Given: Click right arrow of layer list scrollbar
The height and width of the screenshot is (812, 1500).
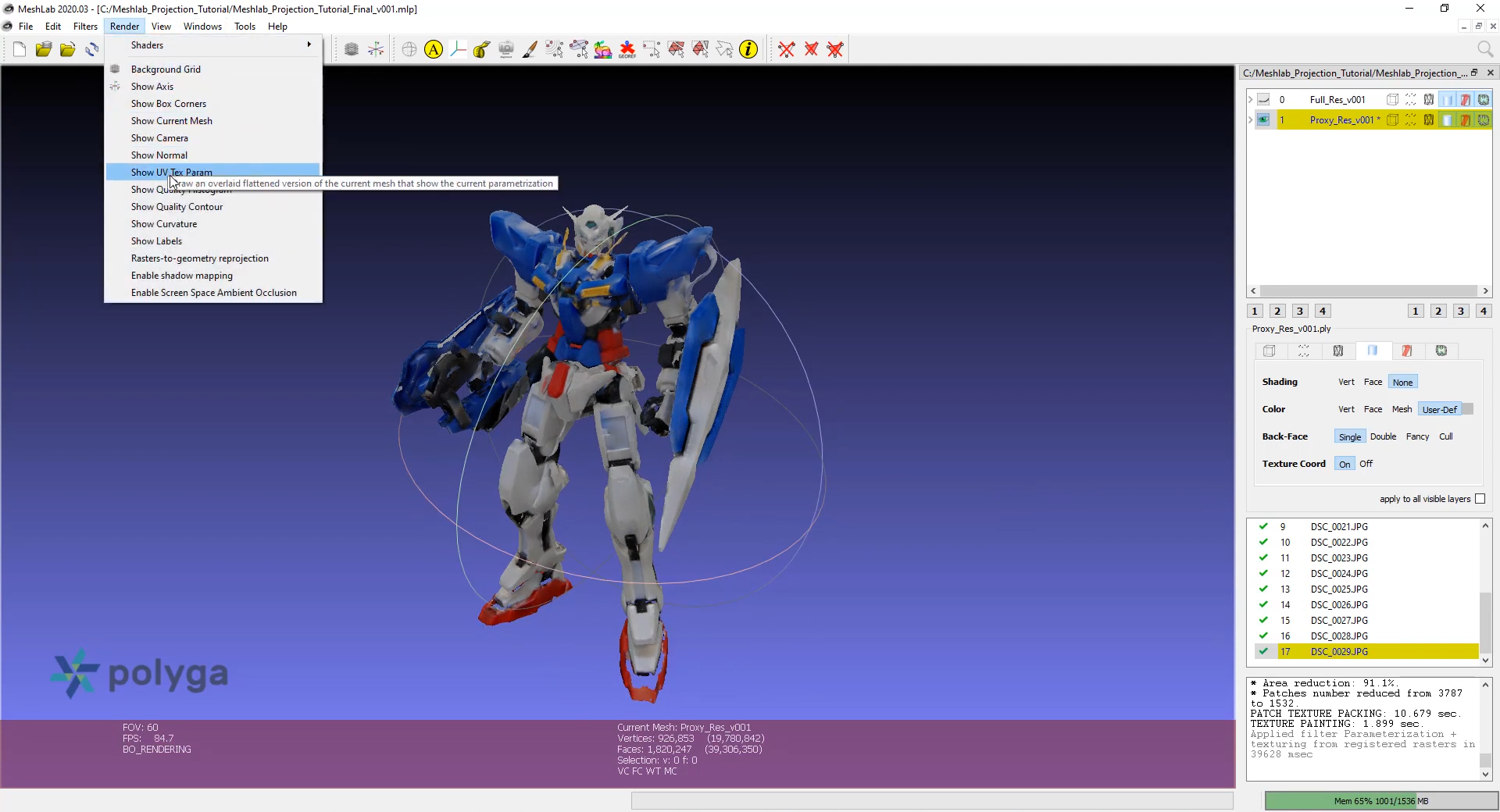Looking at the screenshot, I should point(1485,290).
